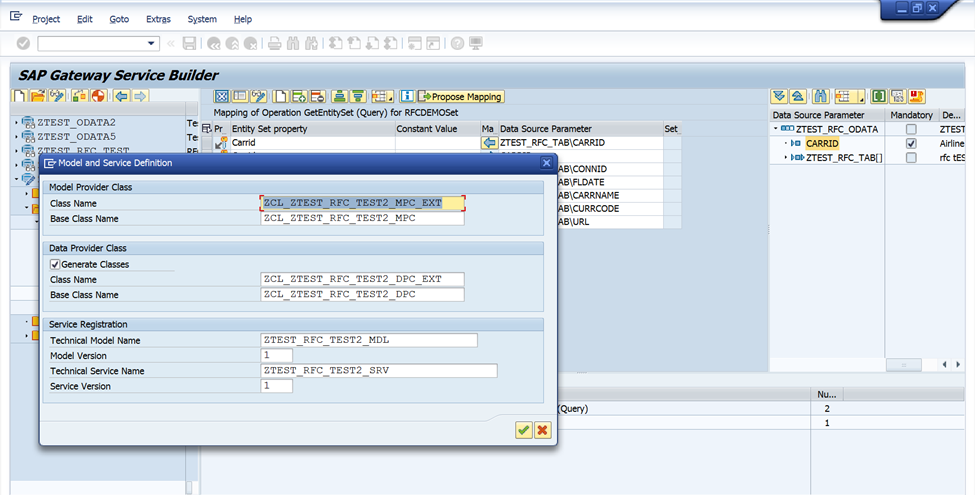
Task: Click the Constant Value column header
Action: coord(437,129)
